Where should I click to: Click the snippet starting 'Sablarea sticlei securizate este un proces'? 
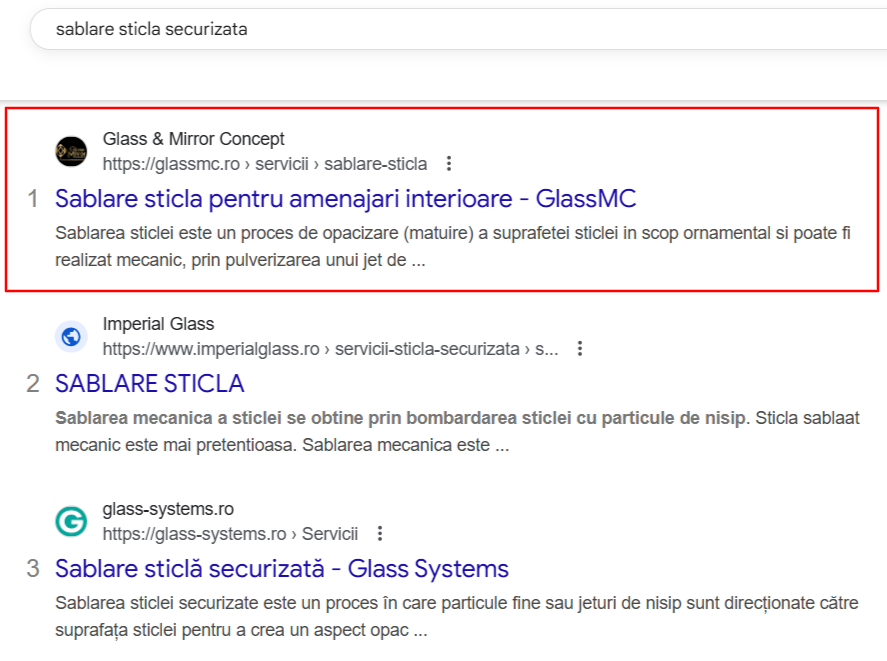[457, 616]
